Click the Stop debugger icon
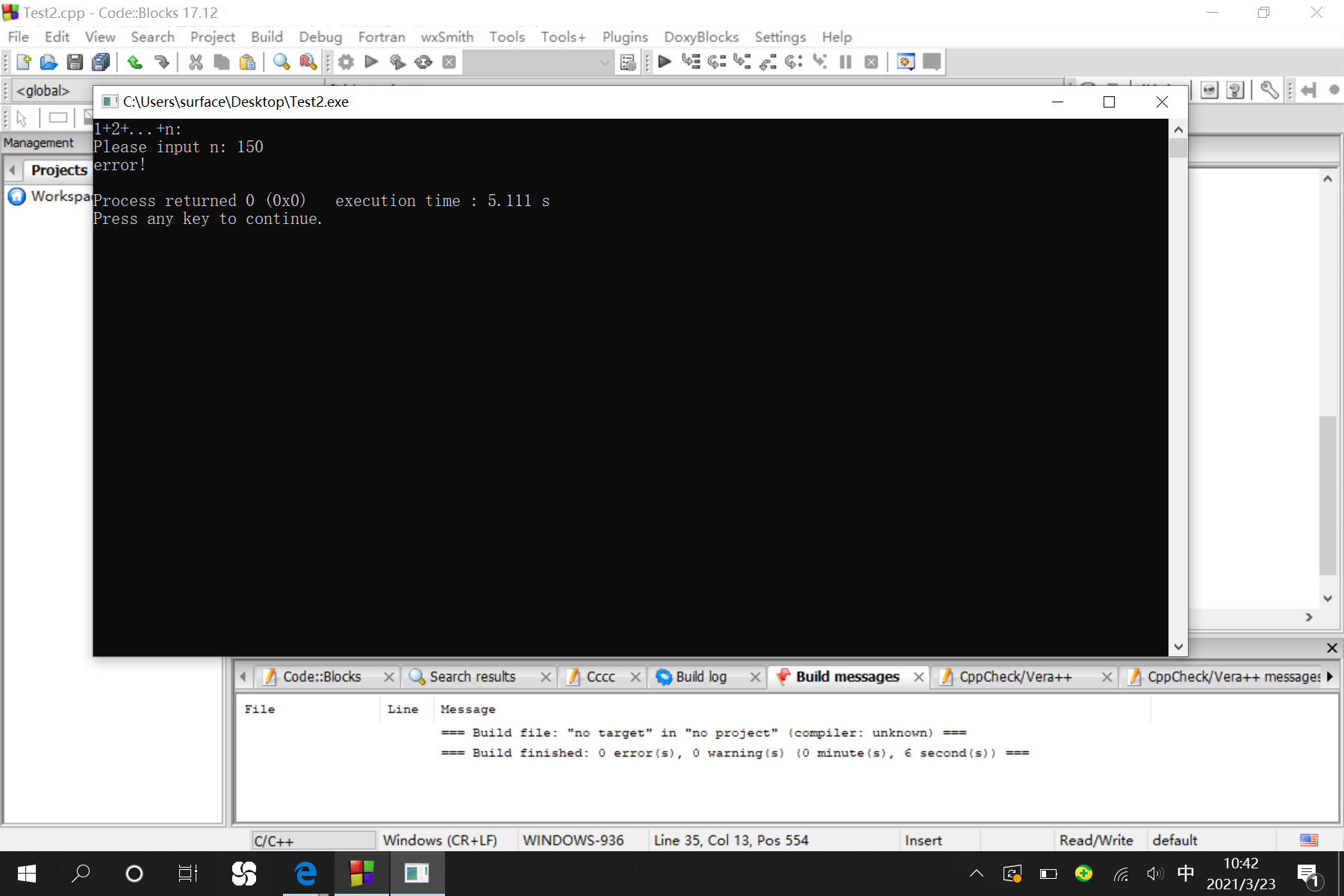 [x=871, y=61]
